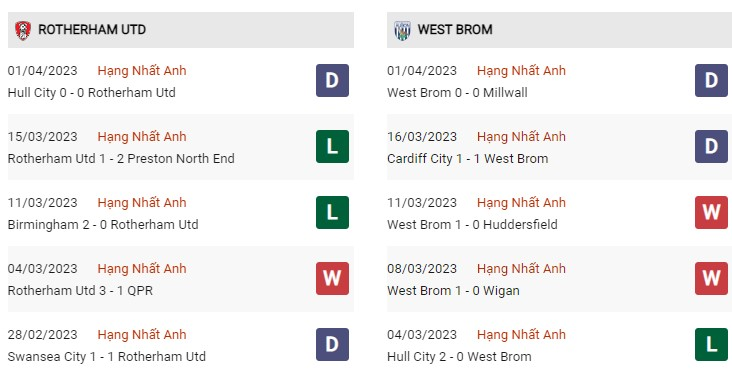Viewport: 732px width, 373px height.
Task: Open match Rotherham Utd 3 - 1 QPR
Action: [x=80, y=290]
